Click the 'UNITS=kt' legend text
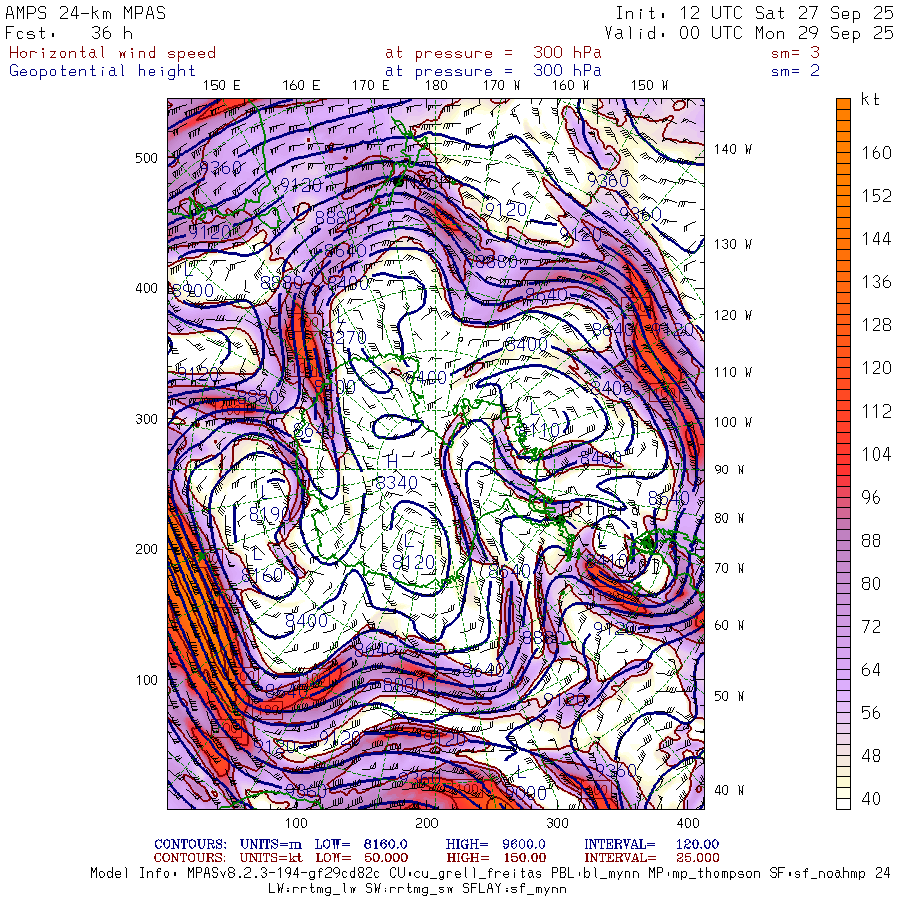The image size is (900, 900). 271,858
